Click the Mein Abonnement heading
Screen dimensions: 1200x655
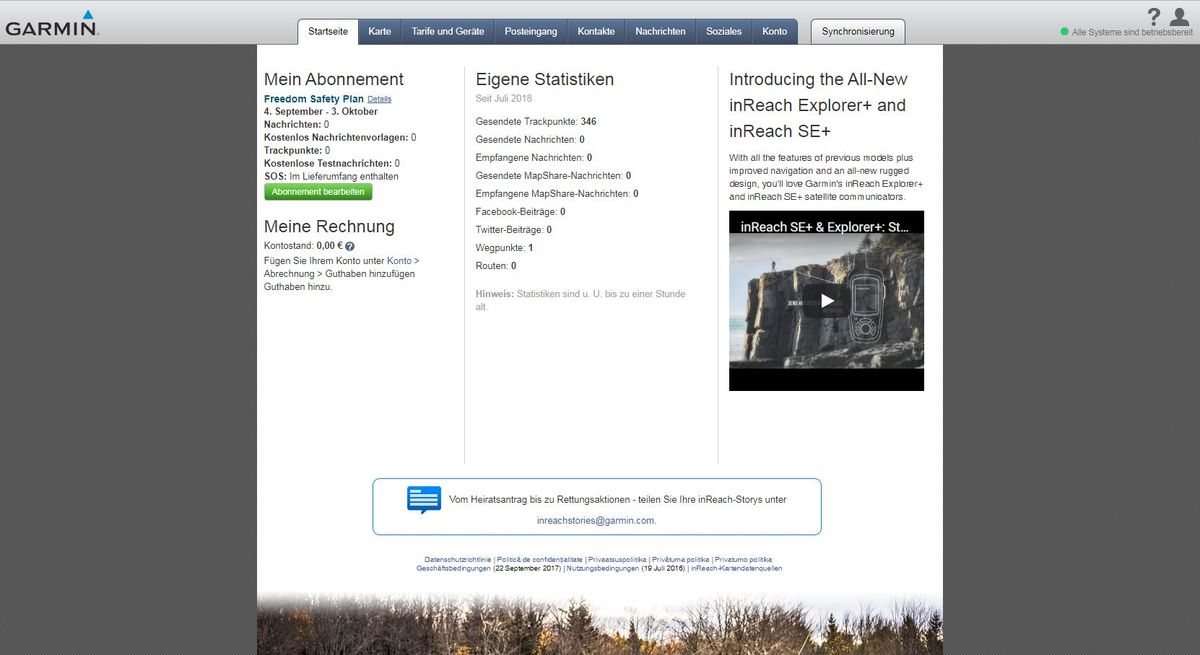[334, 80]
